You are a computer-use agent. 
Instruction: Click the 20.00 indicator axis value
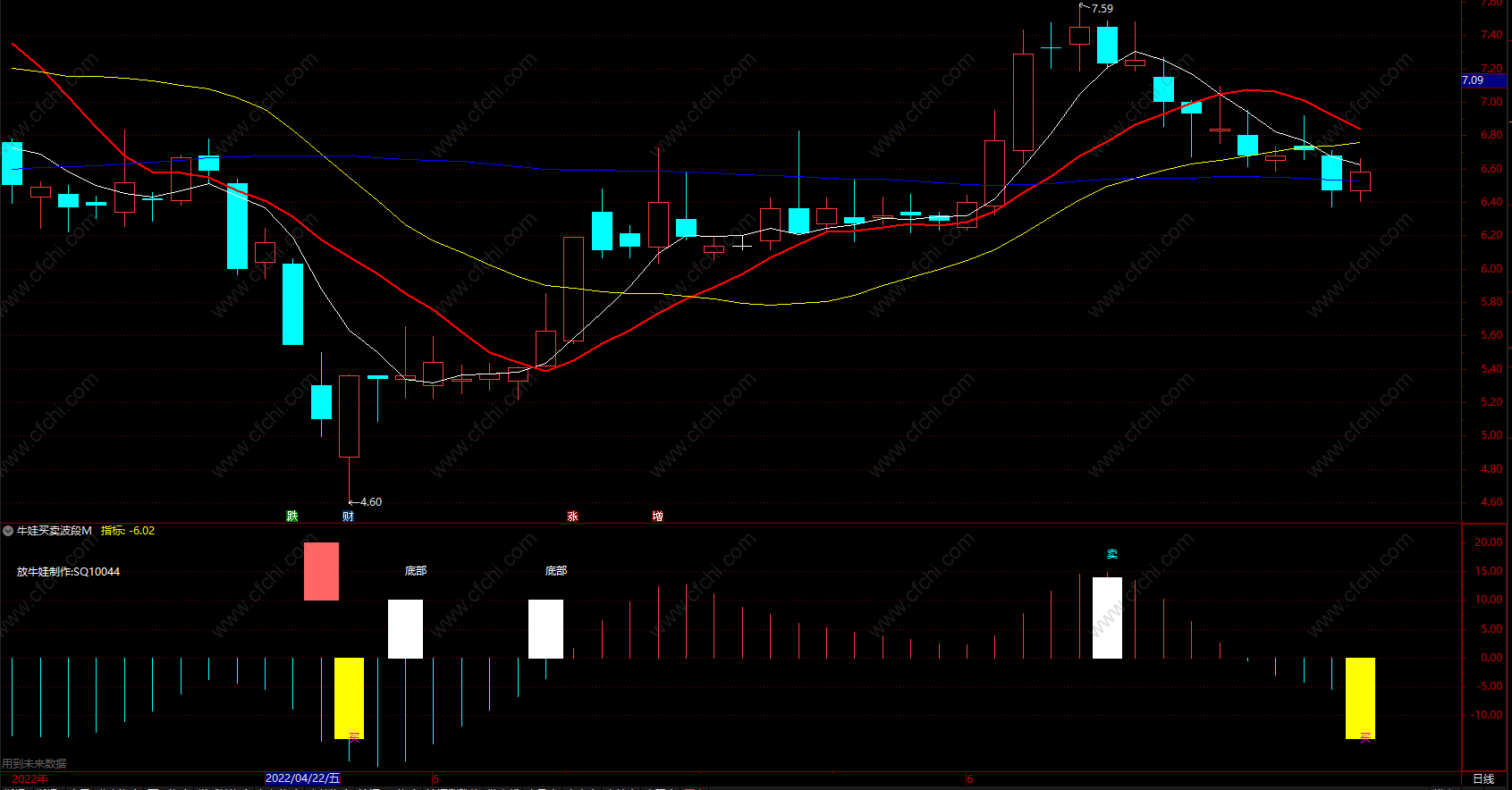pos(1489,542)
